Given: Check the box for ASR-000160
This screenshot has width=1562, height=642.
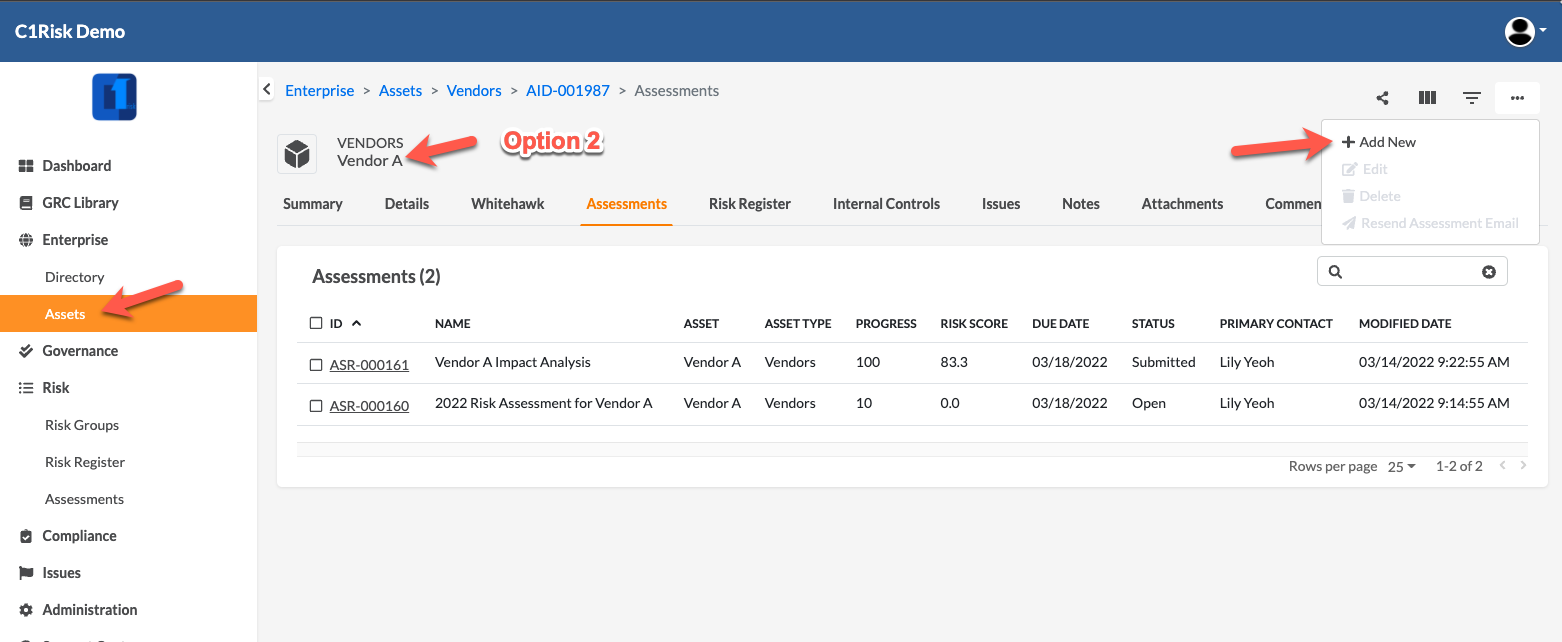Looking at the screenshot, I should click(316, 406).
